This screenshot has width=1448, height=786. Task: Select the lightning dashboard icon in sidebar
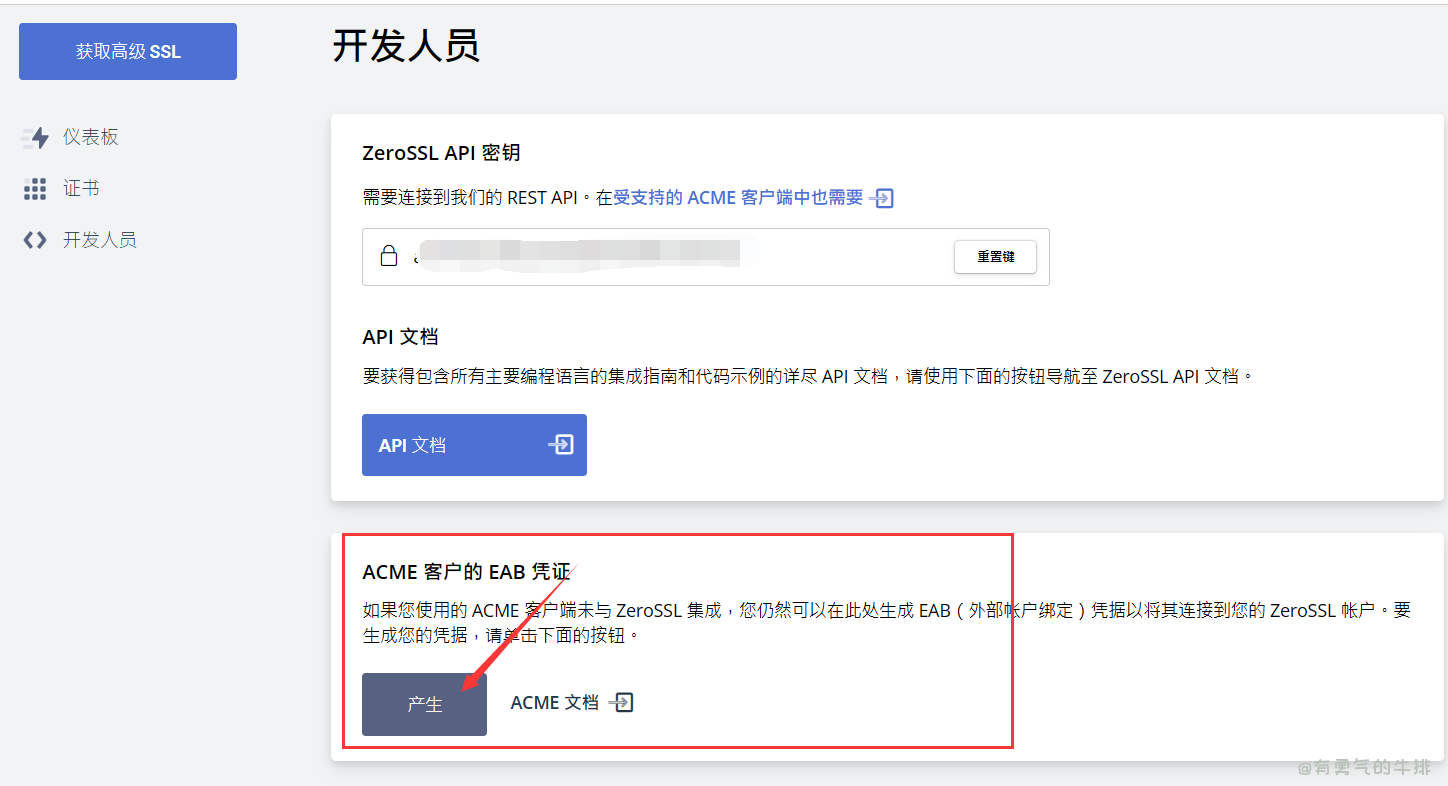(35, 137)
